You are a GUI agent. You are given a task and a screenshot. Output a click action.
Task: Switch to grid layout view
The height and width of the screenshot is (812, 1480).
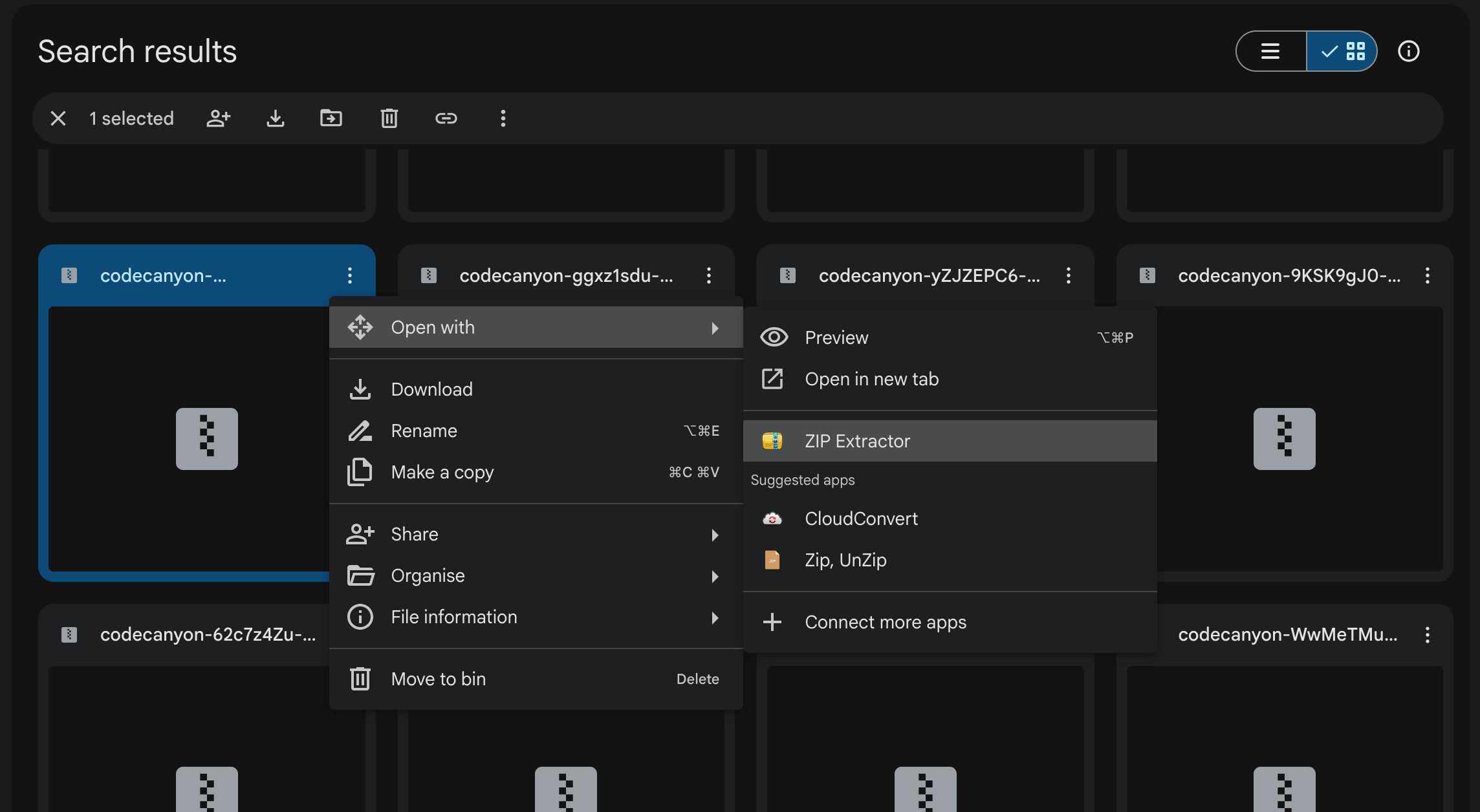[1342, 51]
